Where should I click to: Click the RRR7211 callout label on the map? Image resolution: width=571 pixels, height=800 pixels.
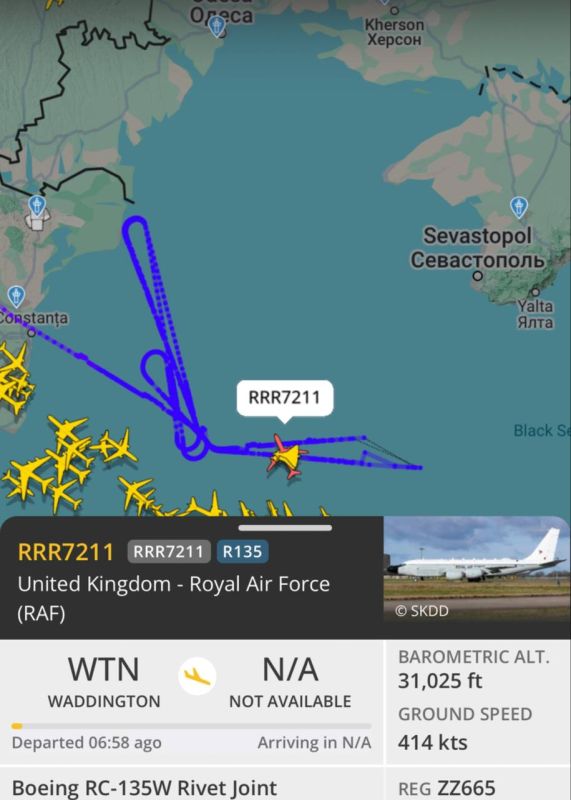(x=285, y=398)
